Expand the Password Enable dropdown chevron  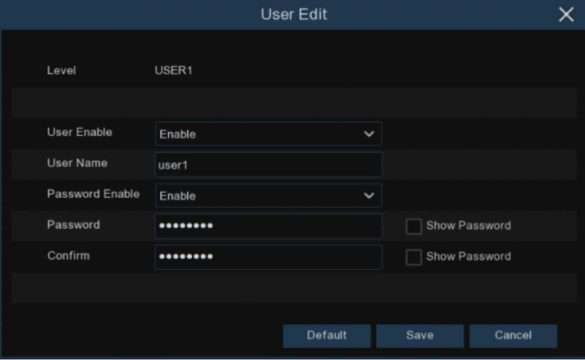click(369, 196)
